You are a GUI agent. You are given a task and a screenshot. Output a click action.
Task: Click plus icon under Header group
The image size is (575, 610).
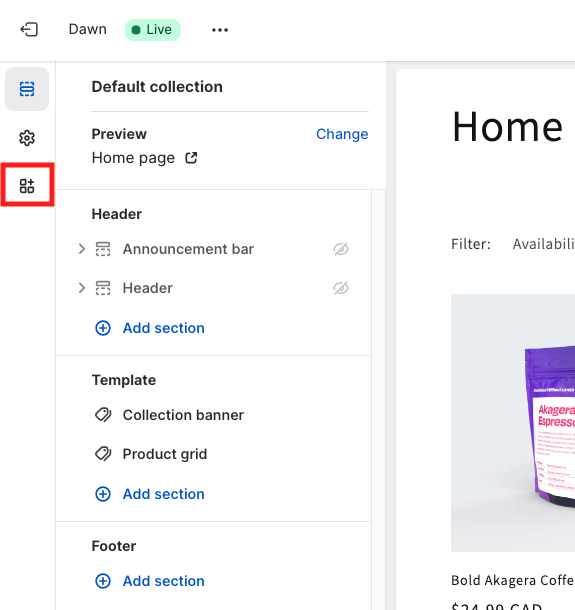click(103, 328)
